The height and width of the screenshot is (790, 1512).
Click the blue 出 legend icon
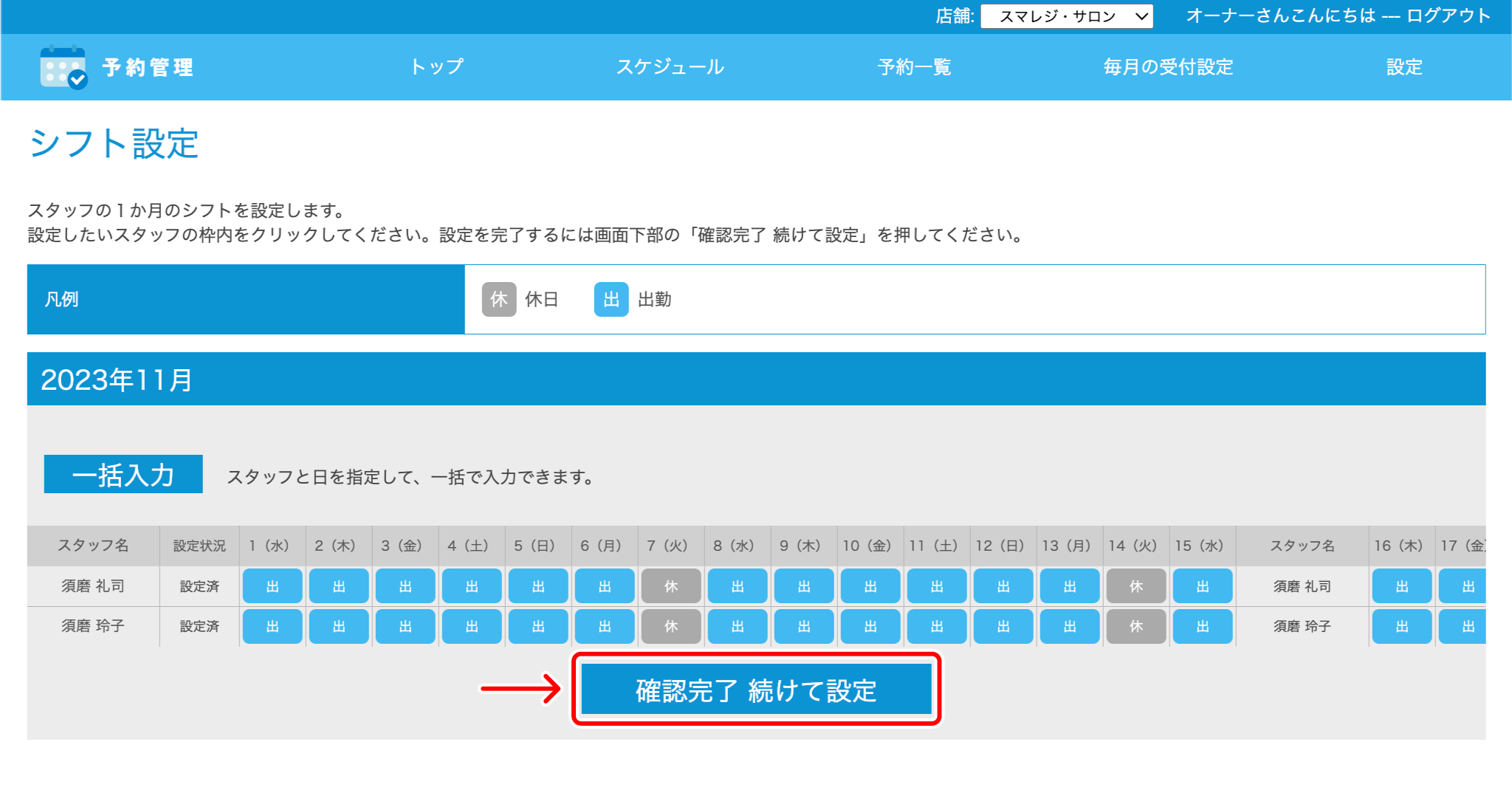point(611,299)
